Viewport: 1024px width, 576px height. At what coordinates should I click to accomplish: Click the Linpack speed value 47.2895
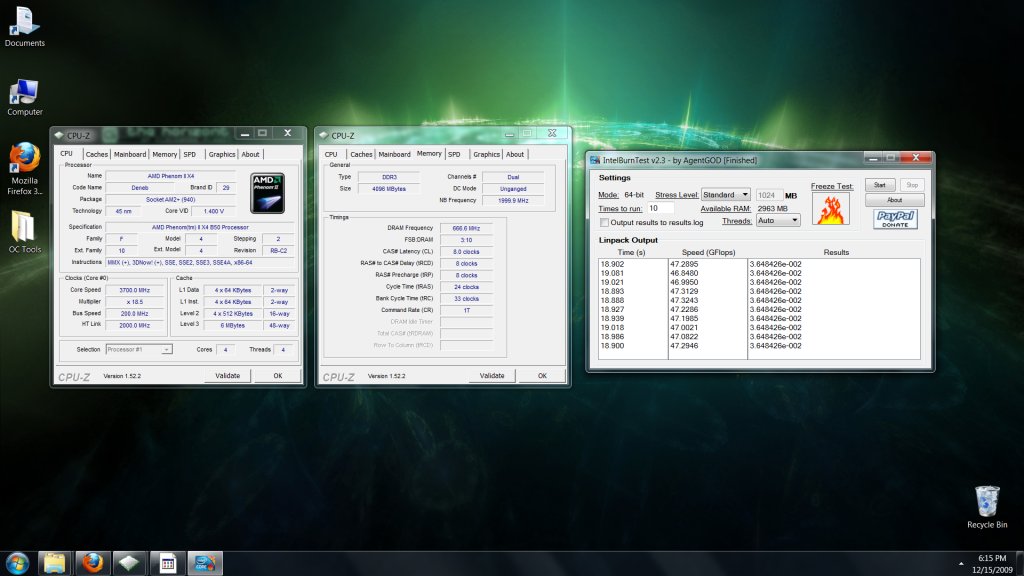point(684,264)
